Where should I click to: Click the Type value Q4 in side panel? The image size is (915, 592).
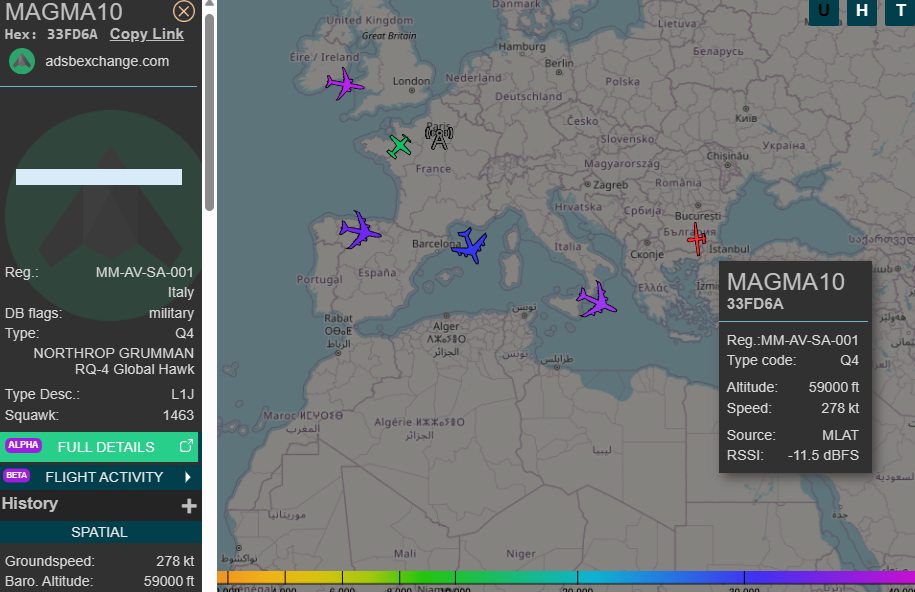click(x=184, y=333)
